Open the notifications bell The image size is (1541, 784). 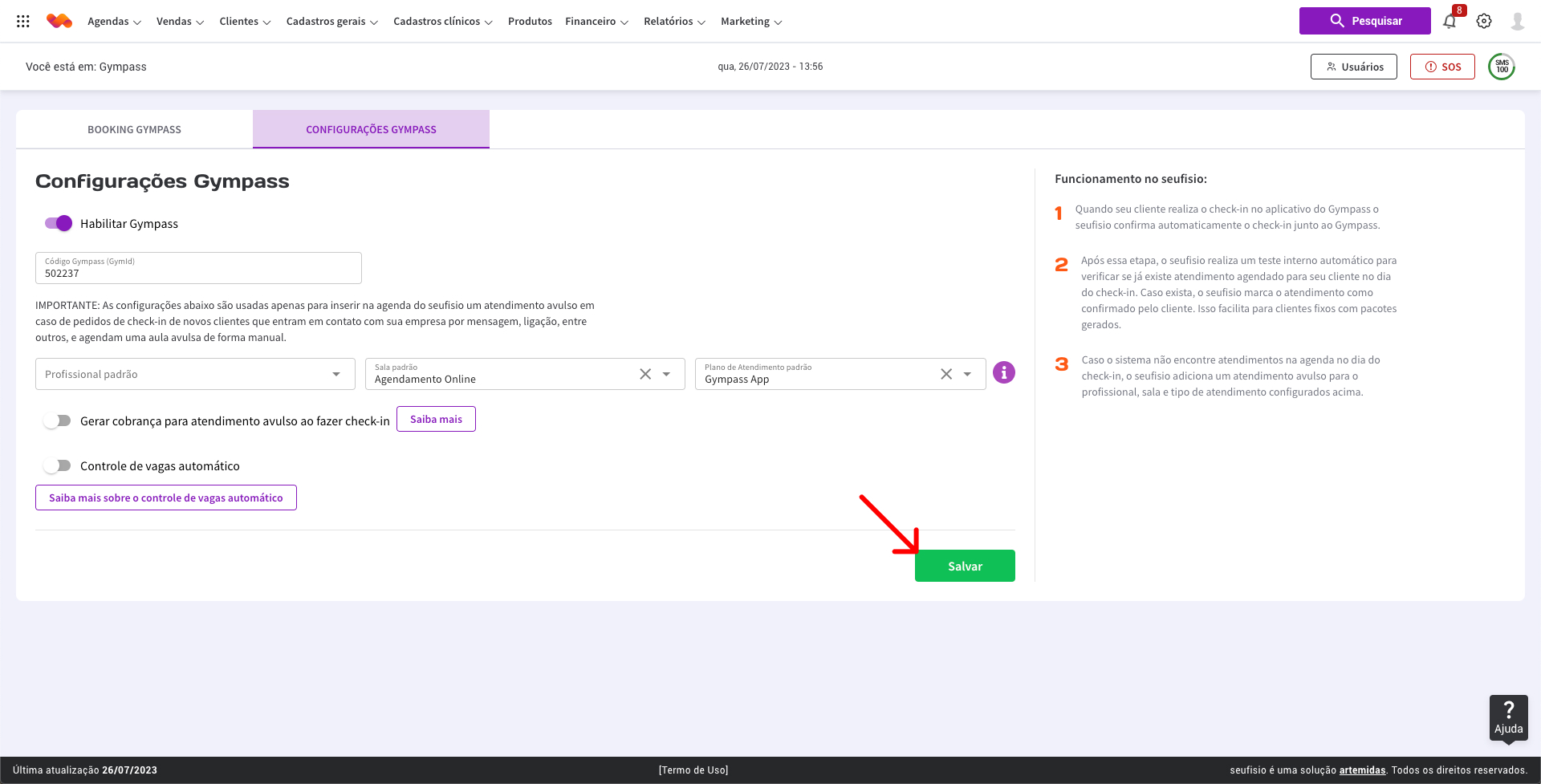point(1450,22)
